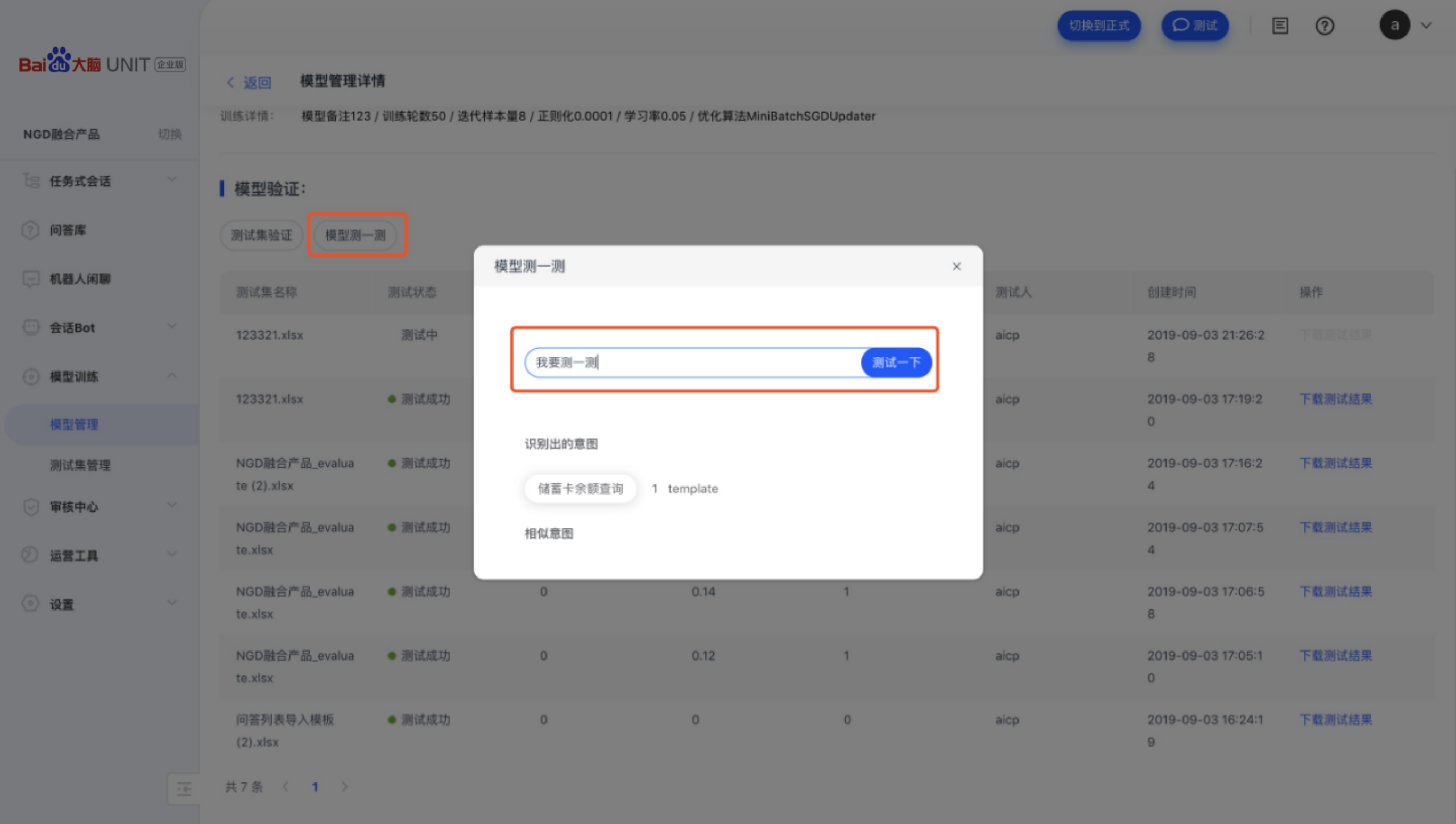Viewport: 1456px width, 824px height.
Task: Click the 相似意图 label in the dialog
Action: coord(549,534)
